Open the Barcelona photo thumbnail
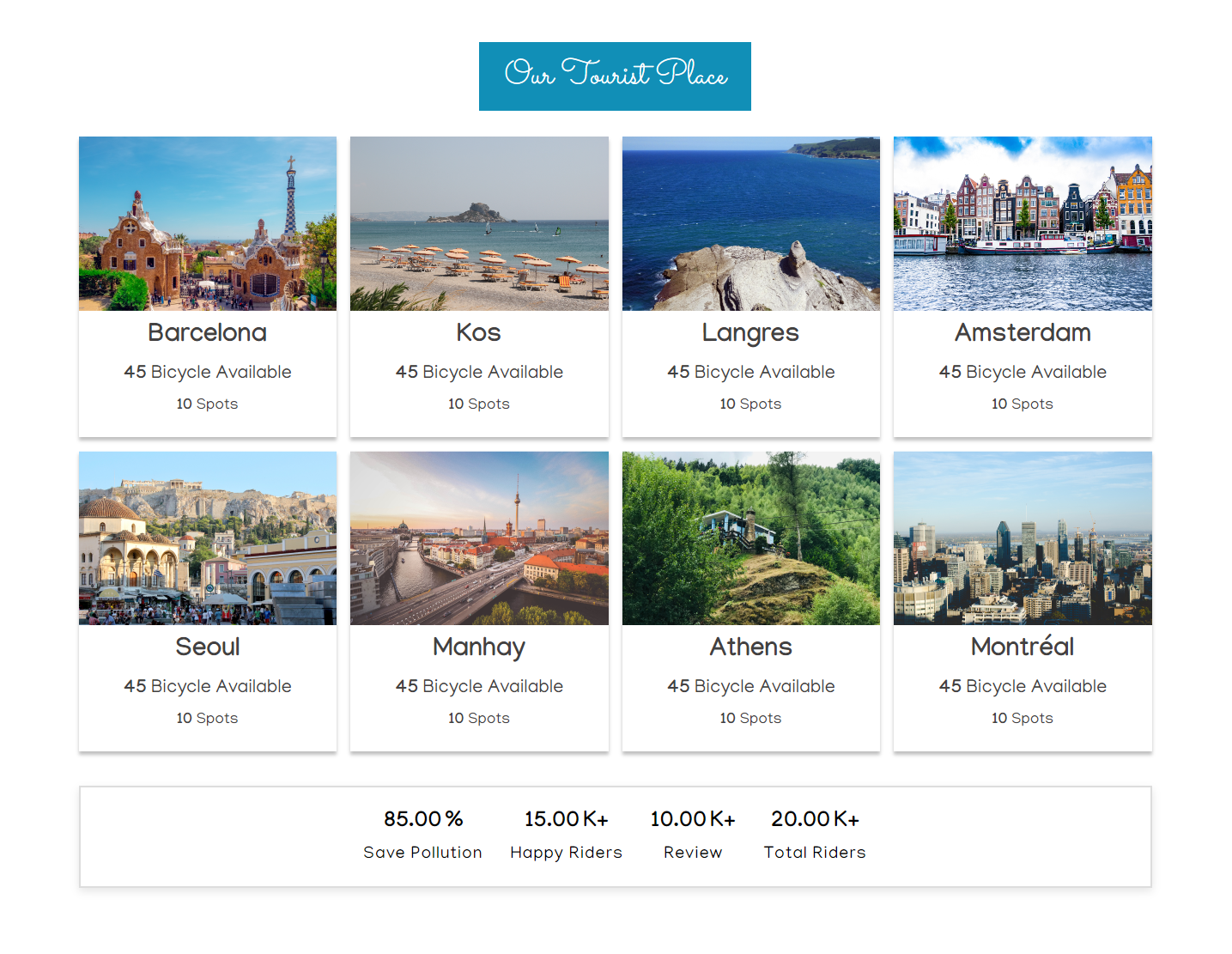 tap(208, 223)
